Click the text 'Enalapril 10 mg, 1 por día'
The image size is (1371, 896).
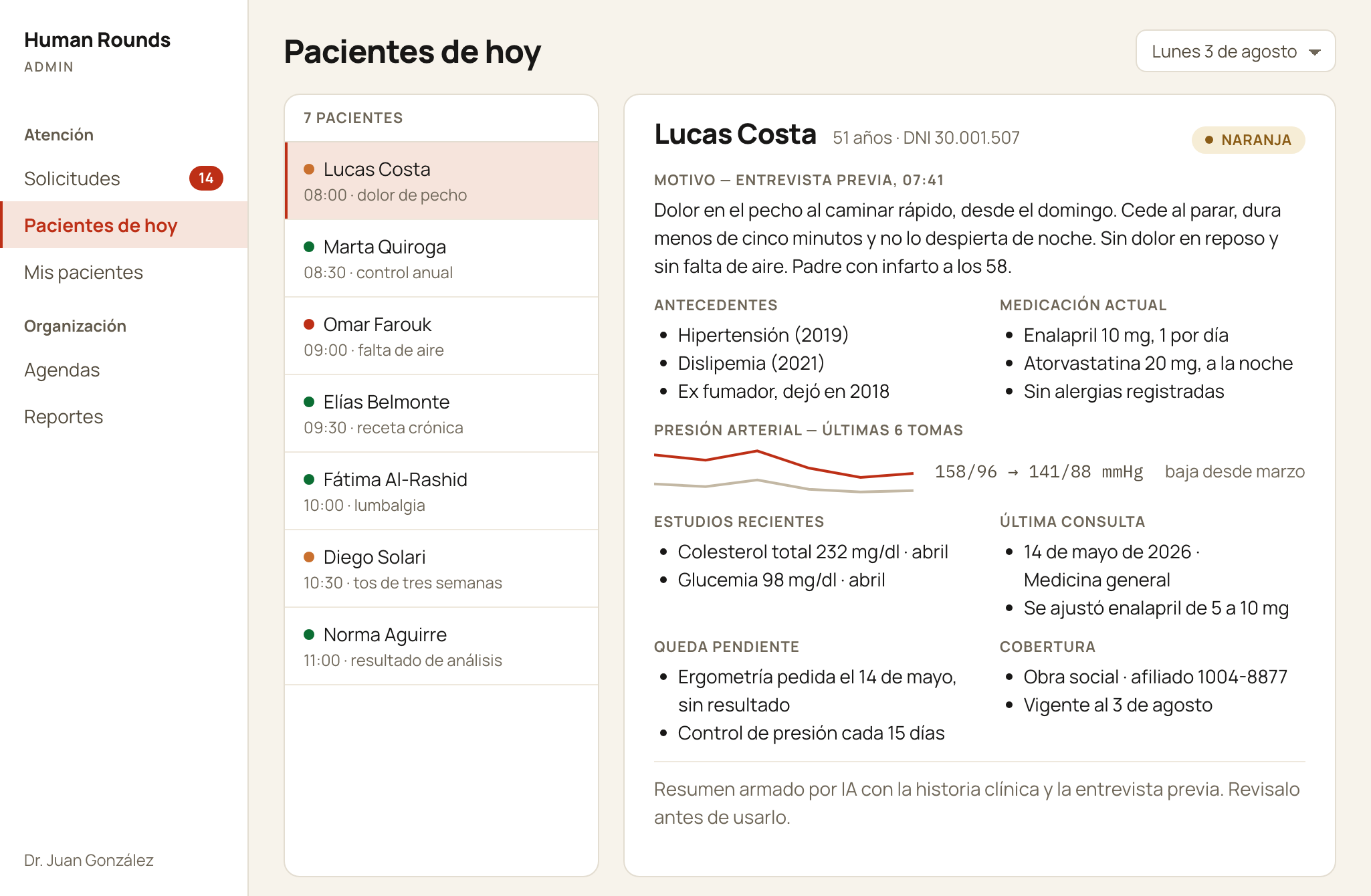pos(1126,335)
